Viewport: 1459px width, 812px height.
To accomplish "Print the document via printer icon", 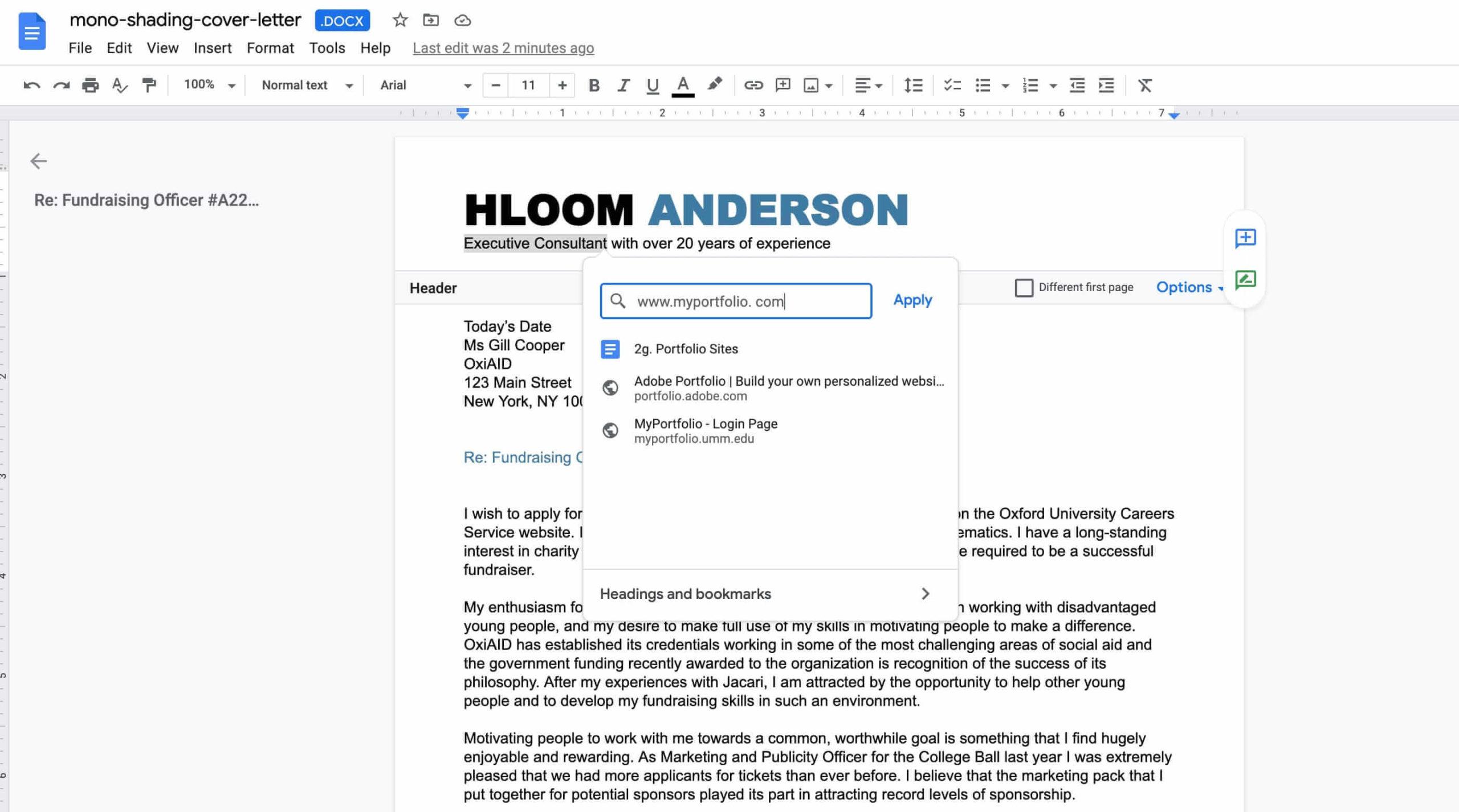I will [x=90, y=85].
